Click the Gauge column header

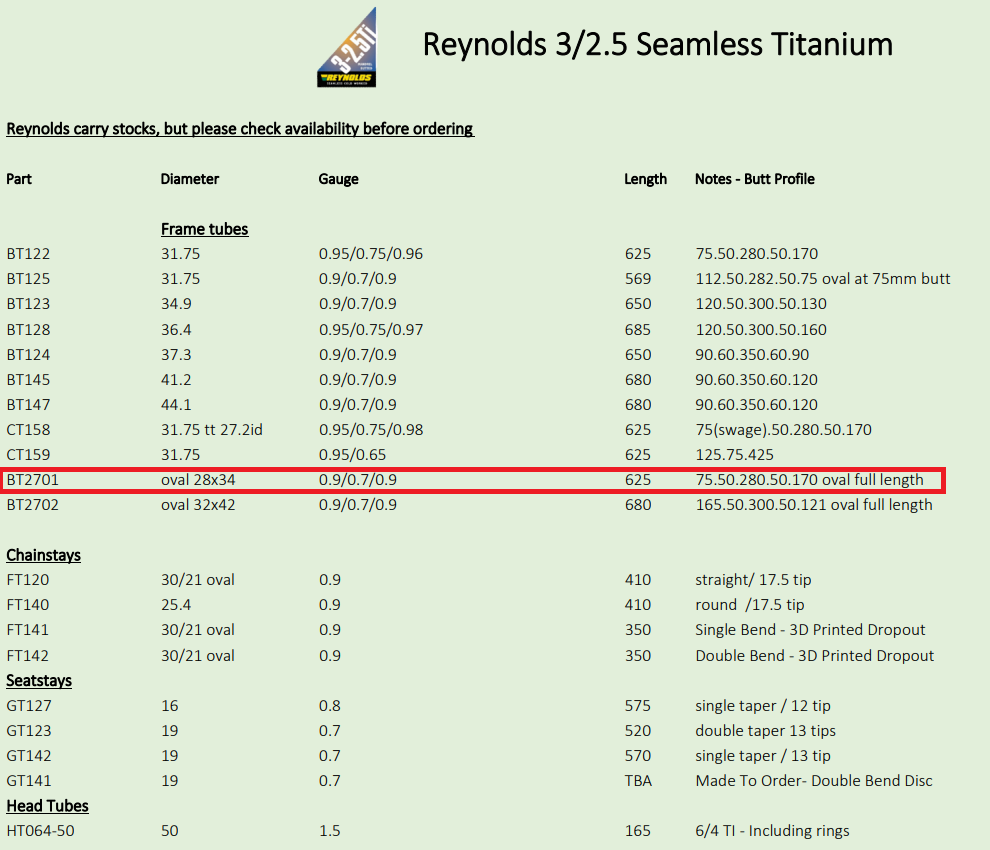pyautogui.click(x=338, y=179)
